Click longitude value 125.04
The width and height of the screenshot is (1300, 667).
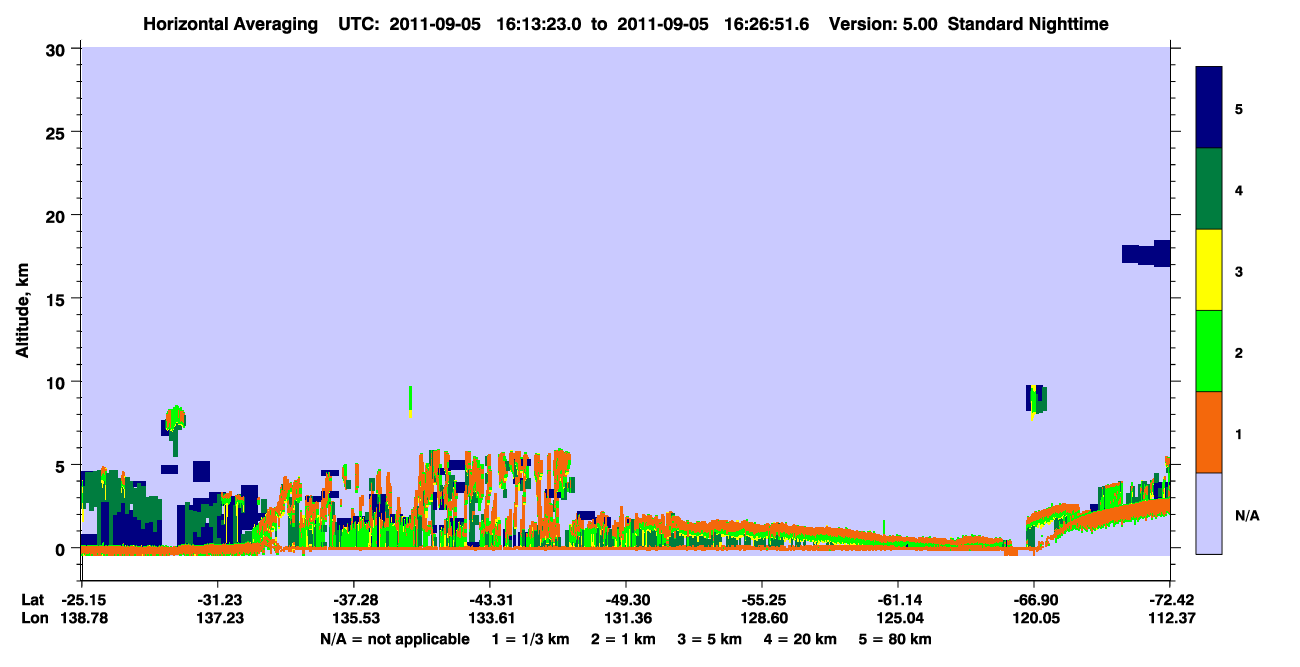898,618
